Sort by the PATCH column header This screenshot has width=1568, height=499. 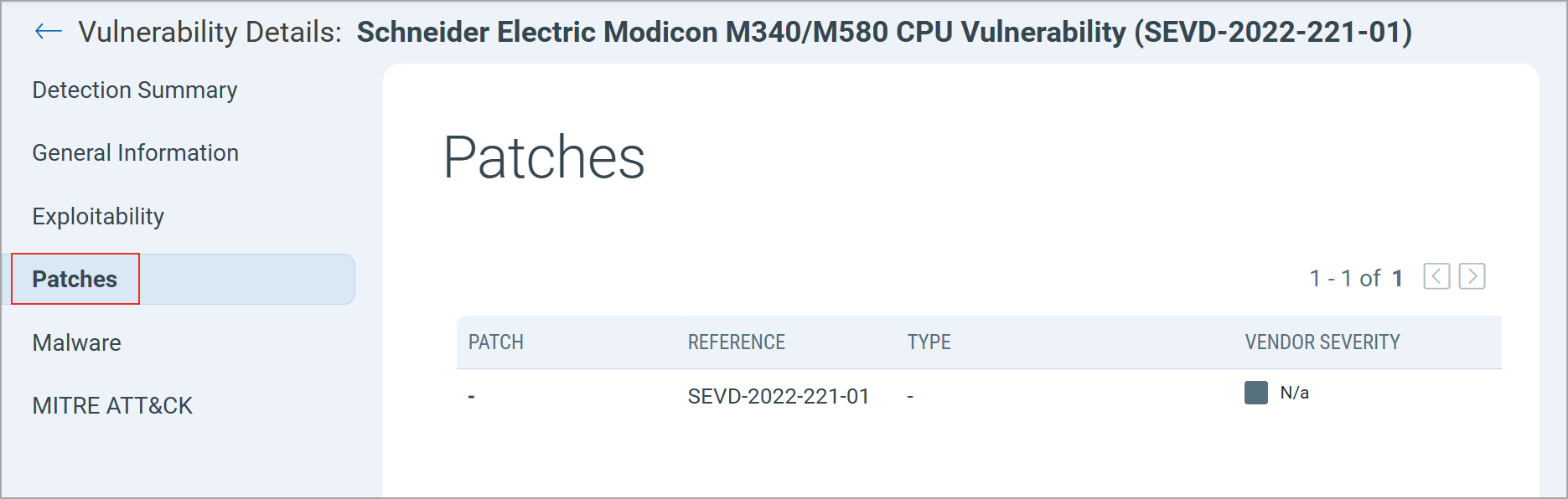pos(495,342)
